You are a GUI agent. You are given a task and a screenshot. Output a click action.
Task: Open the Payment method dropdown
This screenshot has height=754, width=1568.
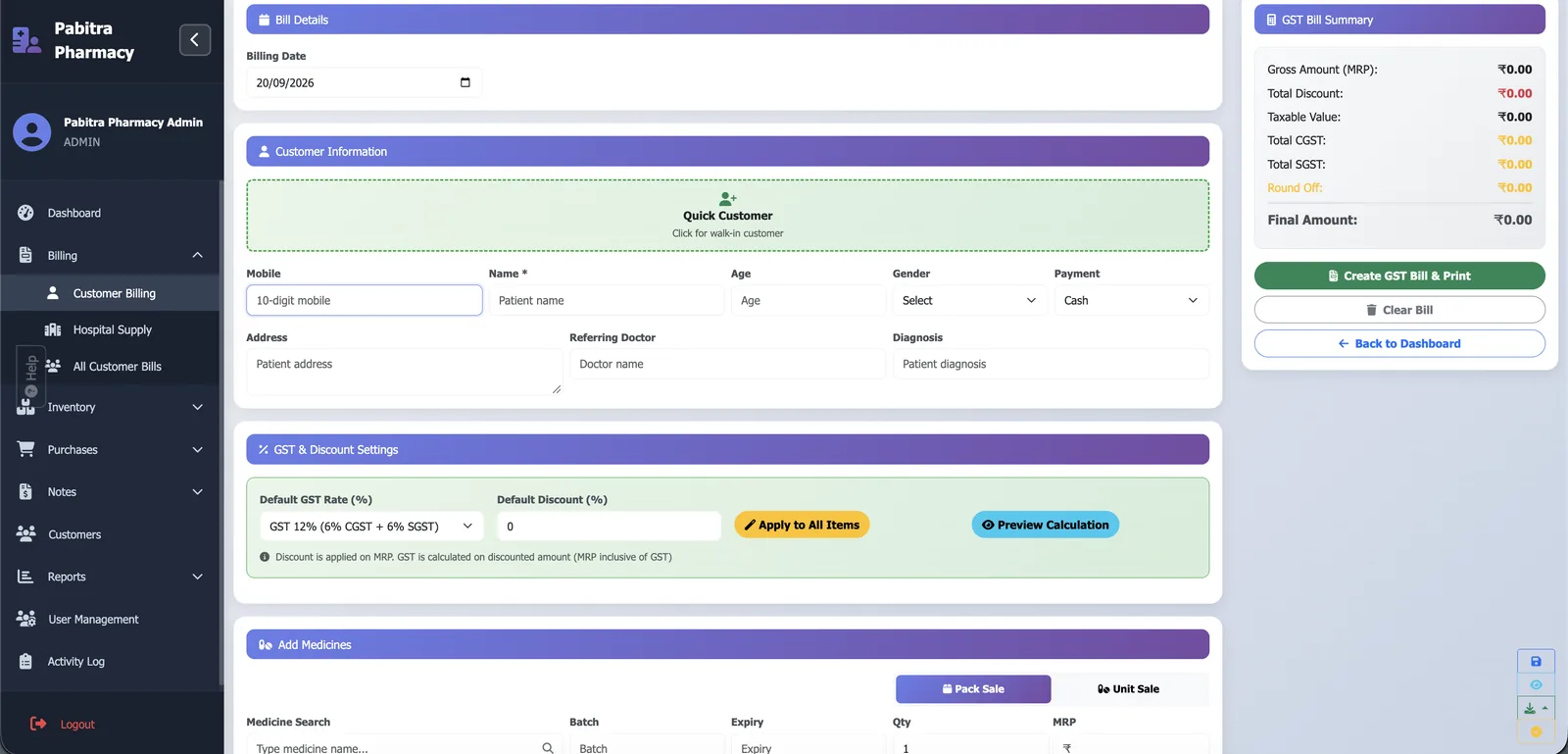[x=1131, y=300]
